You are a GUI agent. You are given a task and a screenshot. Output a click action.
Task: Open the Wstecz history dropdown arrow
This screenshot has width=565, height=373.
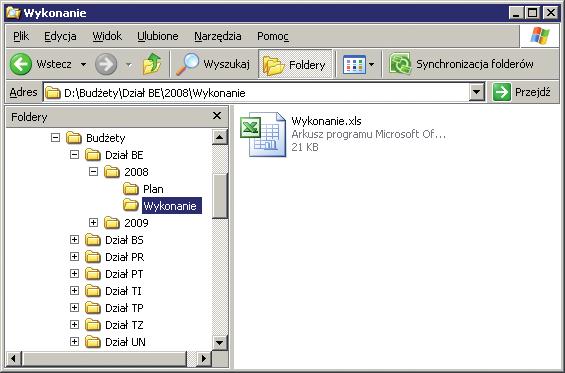83,65
